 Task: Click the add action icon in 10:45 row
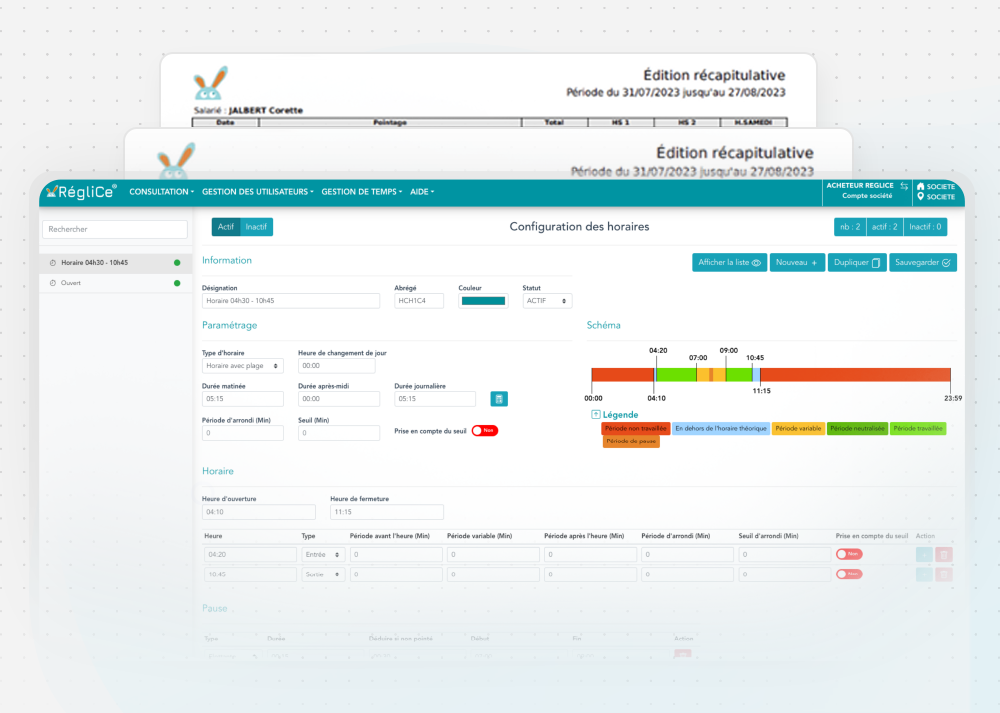click(x=924, y=575)
